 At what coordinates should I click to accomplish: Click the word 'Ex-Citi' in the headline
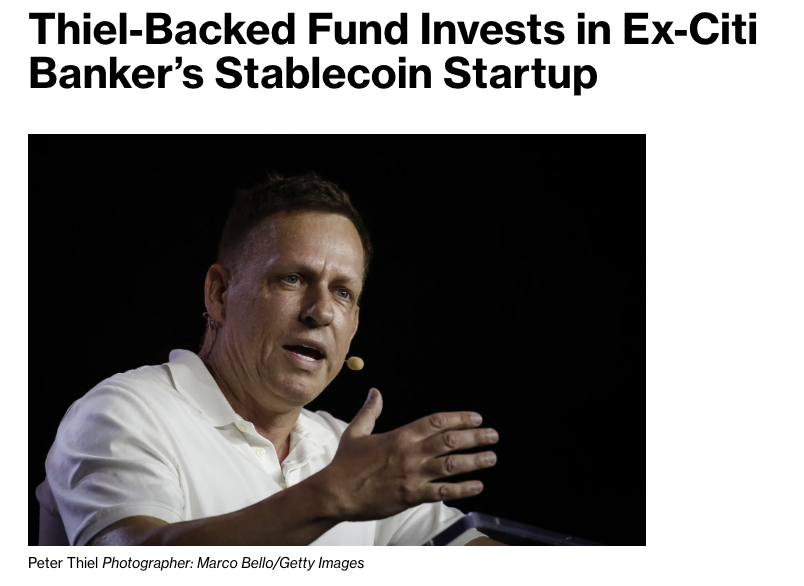(690, 29)
